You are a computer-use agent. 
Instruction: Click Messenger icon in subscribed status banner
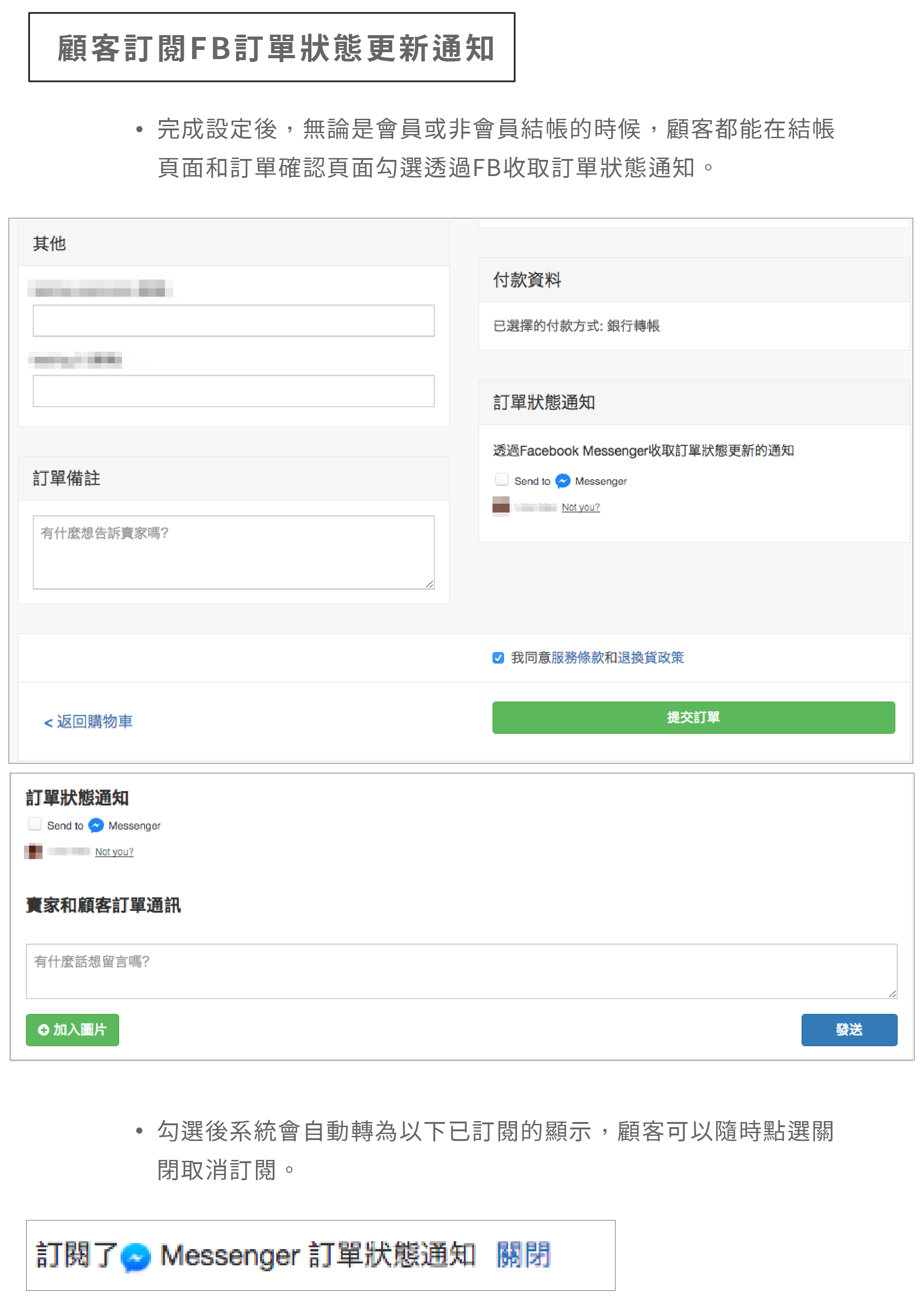pos(136,1256)
